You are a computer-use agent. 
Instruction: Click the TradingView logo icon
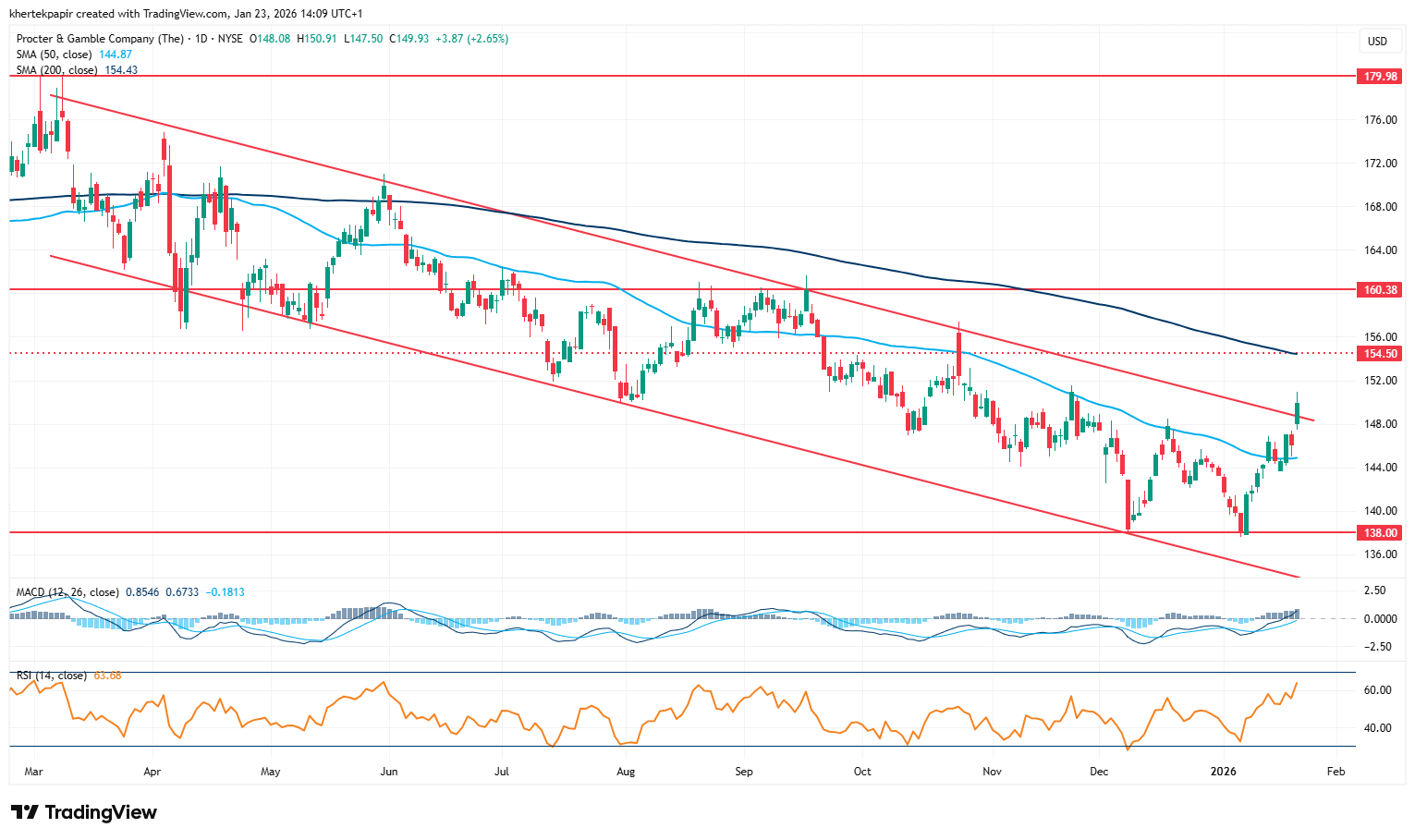[25, 812]
